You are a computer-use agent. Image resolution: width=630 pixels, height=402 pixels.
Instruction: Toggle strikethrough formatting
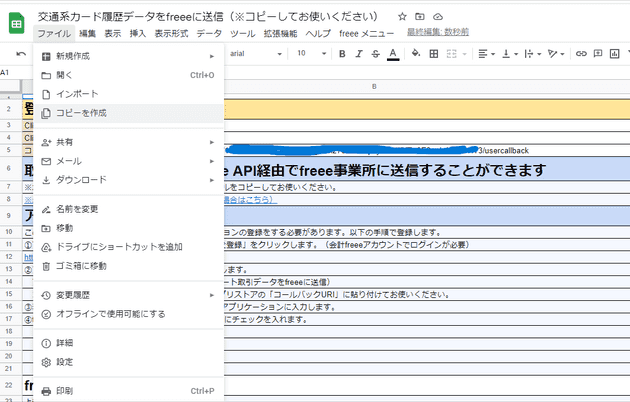375,54
